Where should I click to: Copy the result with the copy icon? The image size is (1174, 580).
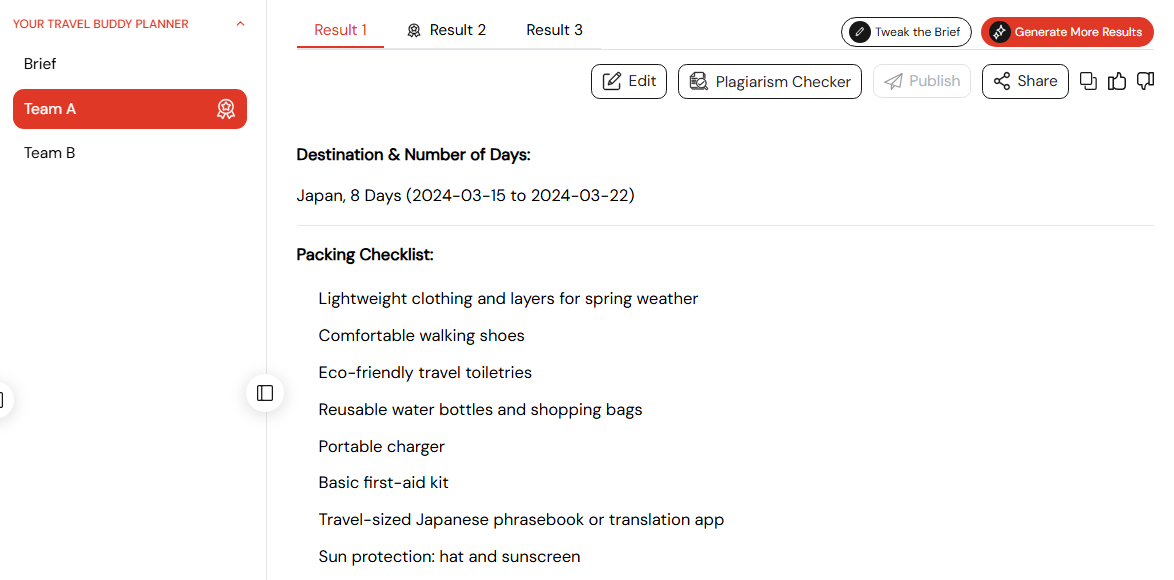click(1089, 82)
